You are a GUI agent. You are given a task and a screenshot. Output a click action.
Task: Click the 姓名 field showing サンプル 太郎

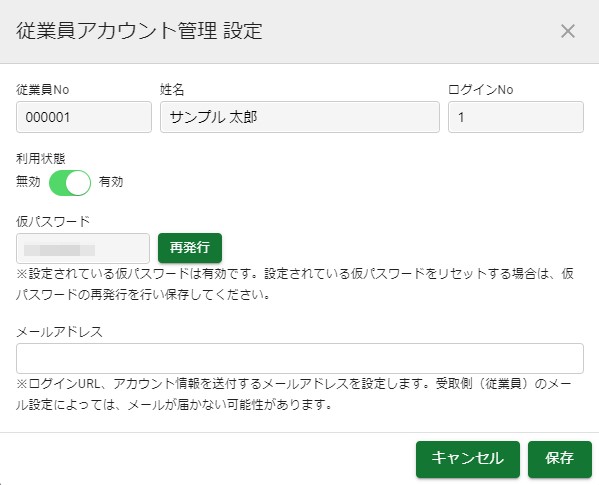point(300,117)
